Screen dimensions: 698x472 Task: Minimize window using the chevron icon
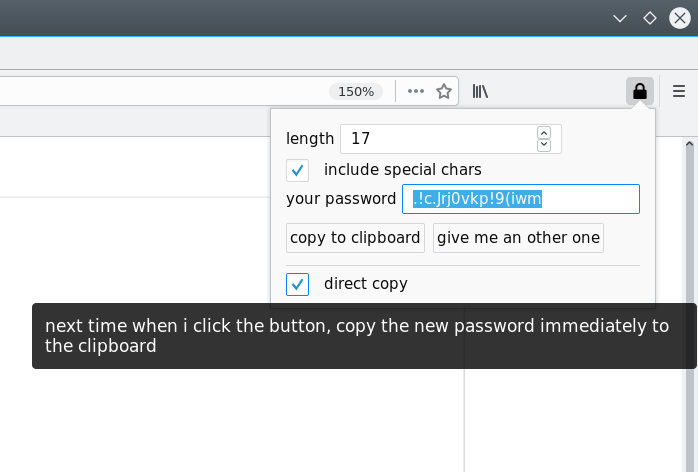(620, 18)
